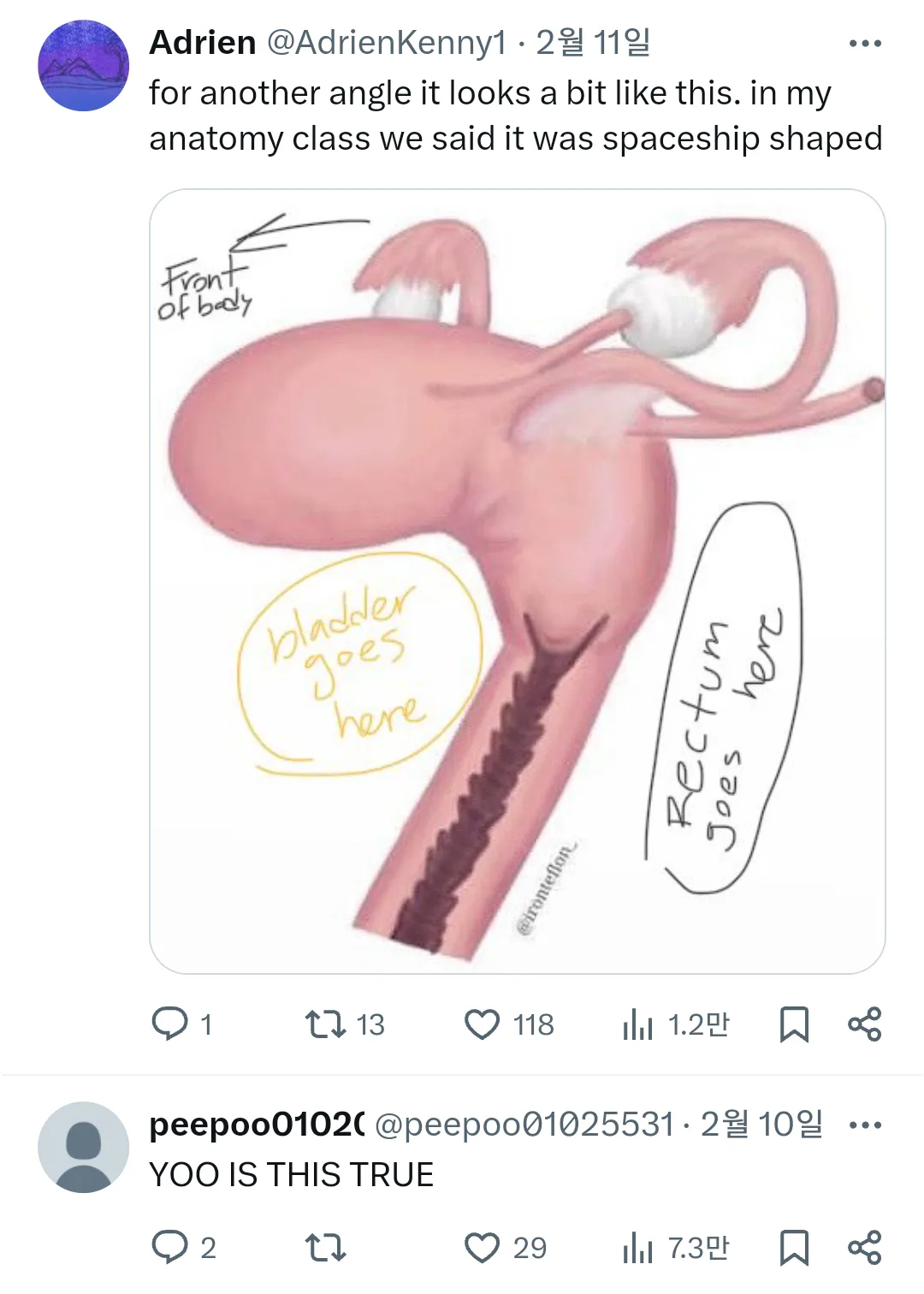Open peepoo's default profile avatar
The width and height of the screenshot is (924, 1294).
83,1147
